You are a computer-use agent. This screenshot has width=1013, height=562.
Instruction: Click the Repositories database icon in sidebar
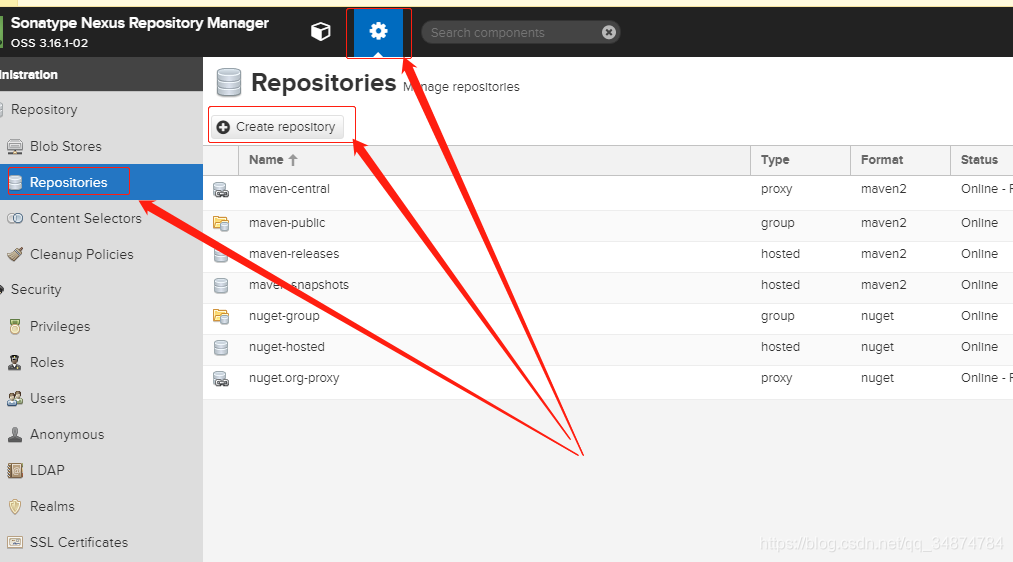pos(15,182)
